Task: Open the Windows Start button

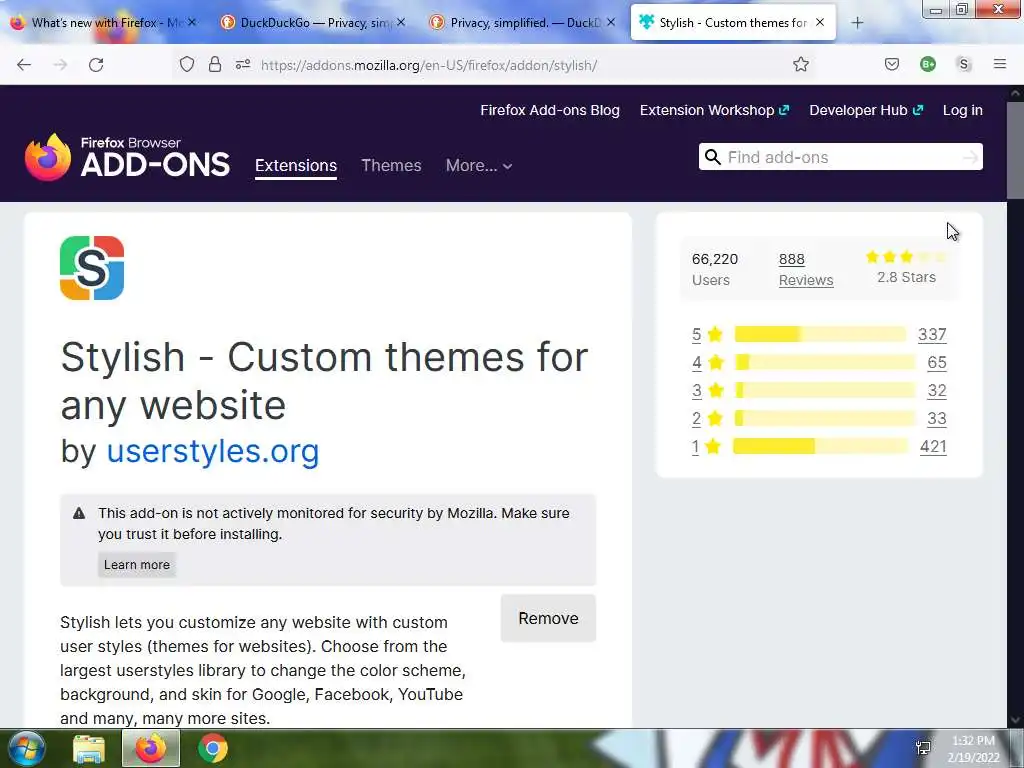Action: 27,748
